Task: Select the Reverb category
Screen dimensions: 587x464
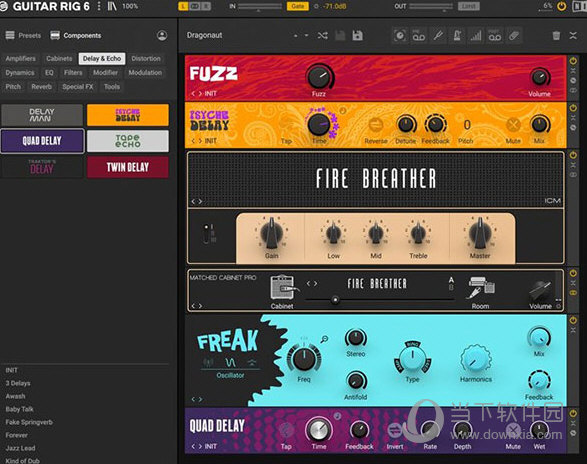Action: coord(41,87)
